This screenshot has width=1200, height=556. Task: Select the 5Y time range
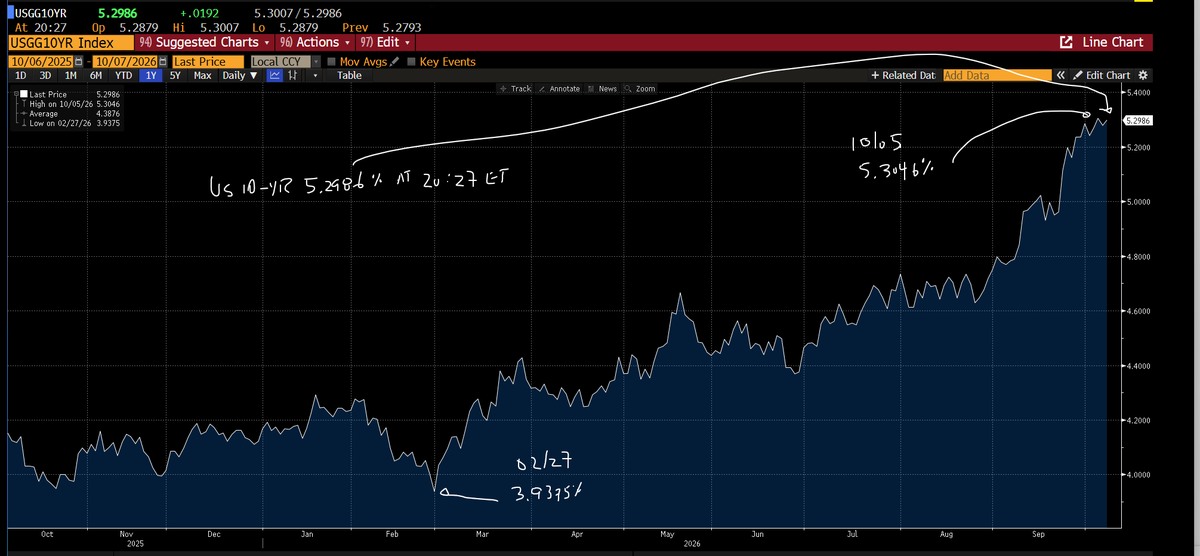pyautogui.click(x=175, y=75)
